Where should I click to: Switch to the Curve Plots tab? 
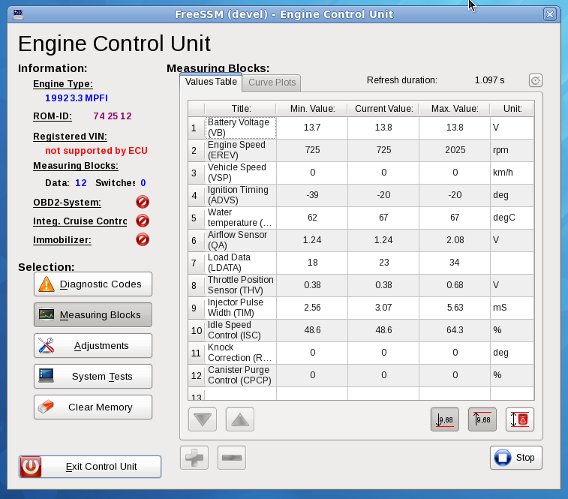click(272, 83)
